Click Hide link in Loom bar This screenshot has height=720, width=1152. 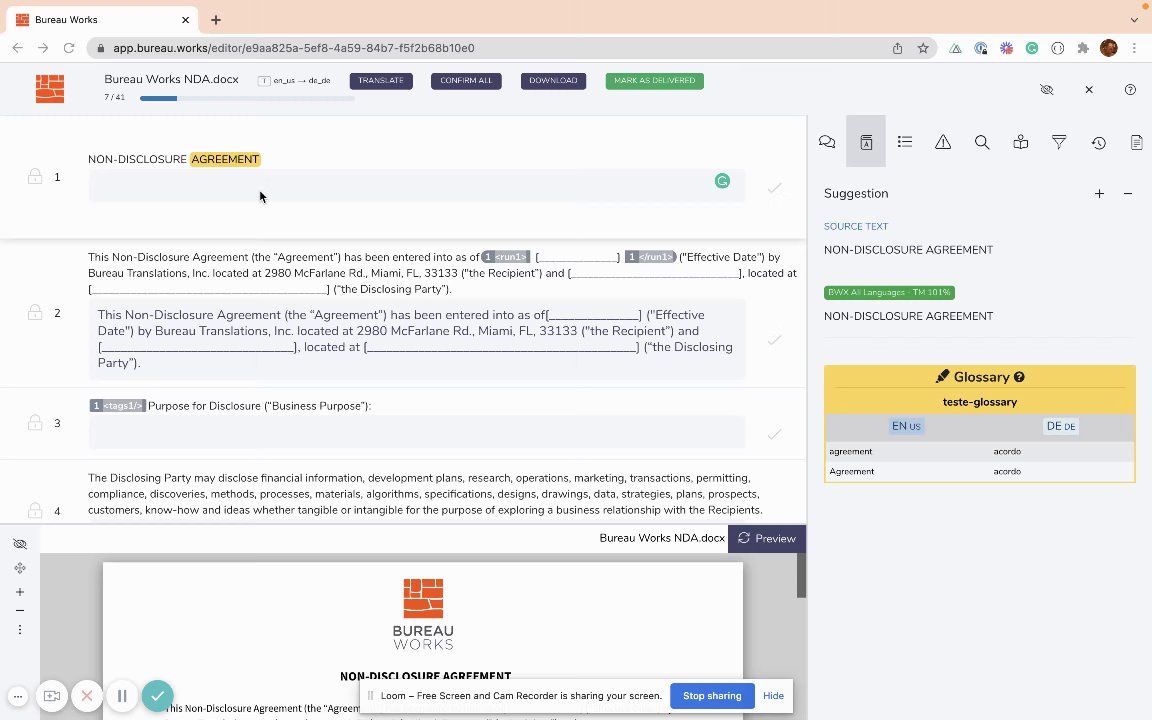pyautogui.click(x=773, y=696)
